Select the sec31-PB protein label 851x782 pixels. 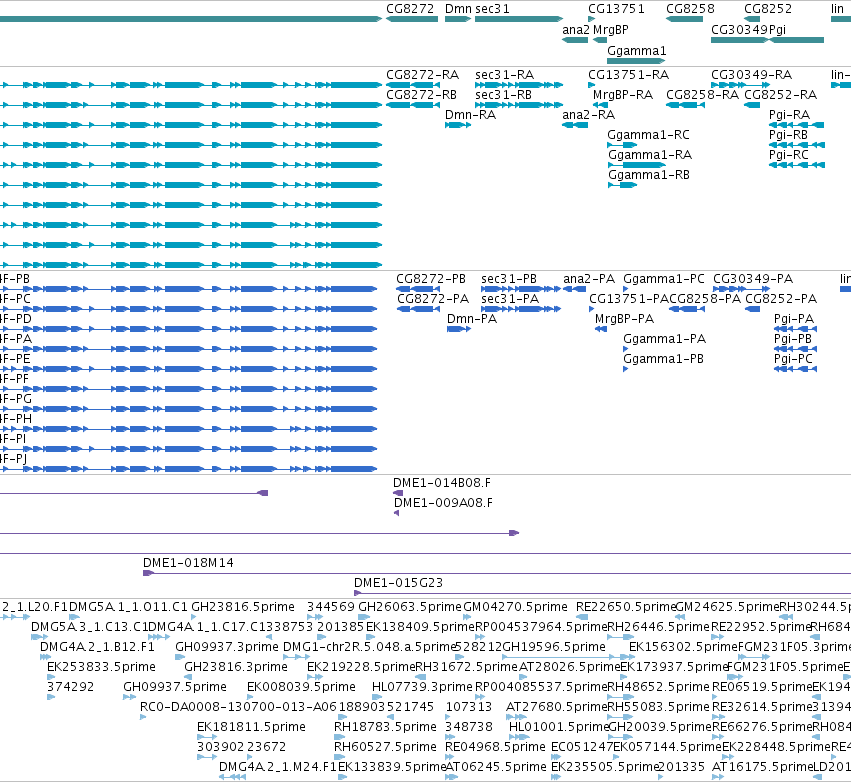(509, 278)
